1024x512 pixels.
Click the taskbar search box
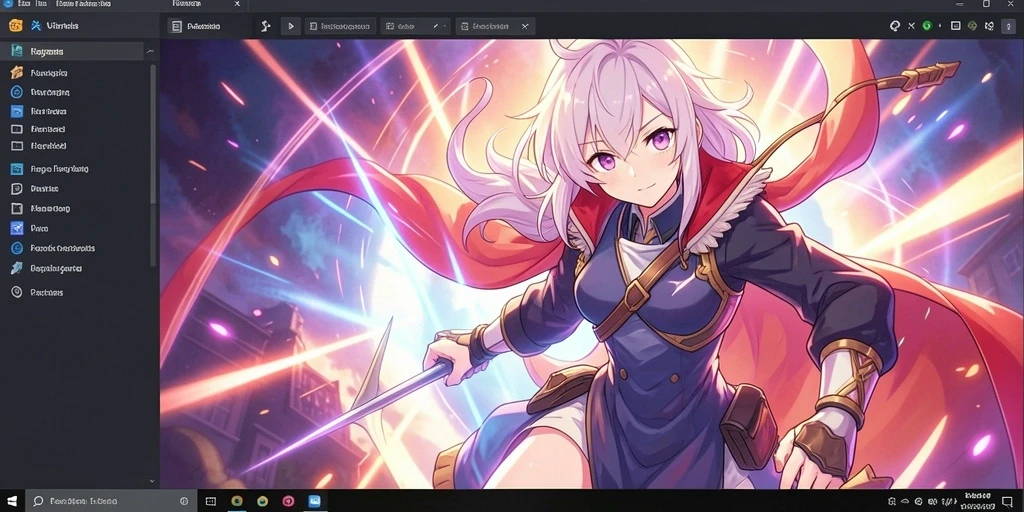coord(110,501)
